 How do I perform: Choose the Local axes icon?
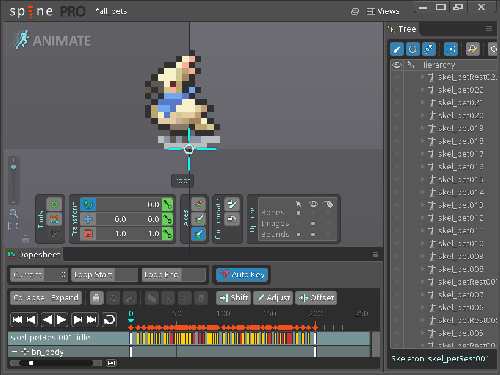198,204
